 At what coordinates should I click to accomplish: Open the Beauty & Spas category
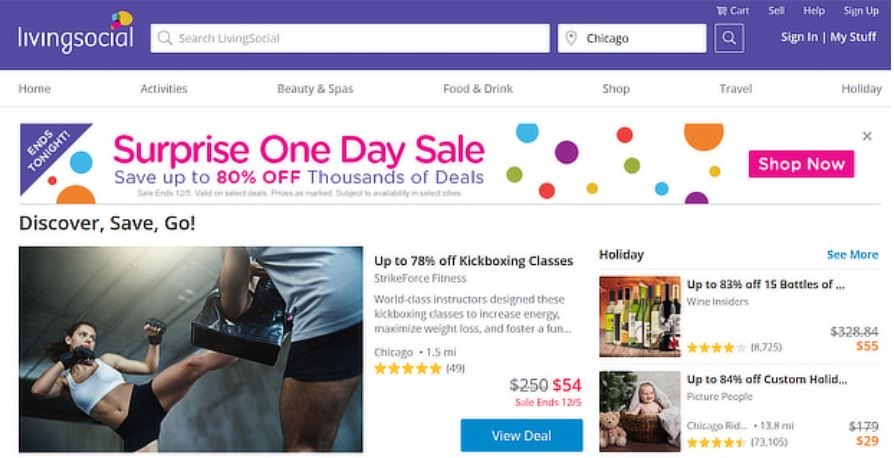315,89
